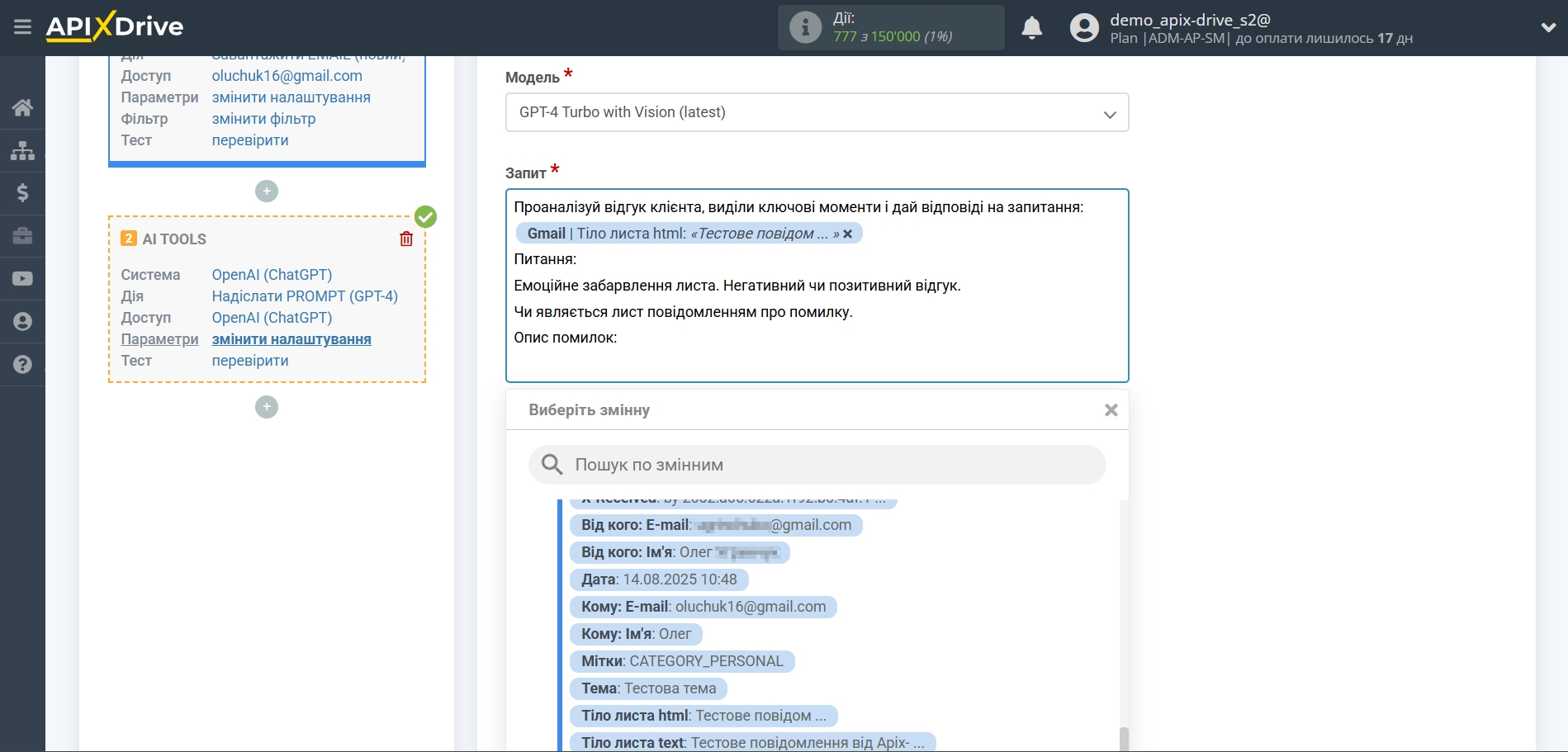
Task: Click Параметри label in AI TOOLS block
Action: pyautogui.click(x=159, y=339)
